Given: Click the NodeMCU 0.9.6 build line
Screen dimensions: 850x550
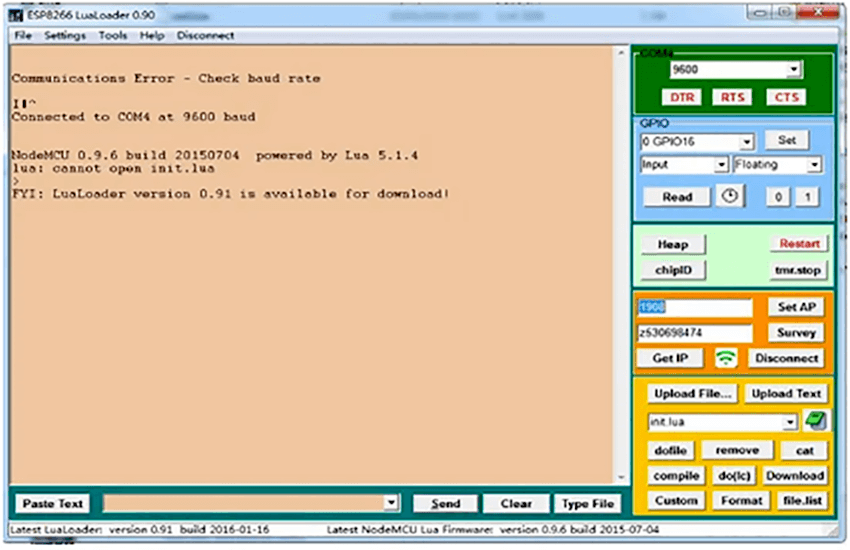Looking at the screenshot, I should tap(215, 155).
